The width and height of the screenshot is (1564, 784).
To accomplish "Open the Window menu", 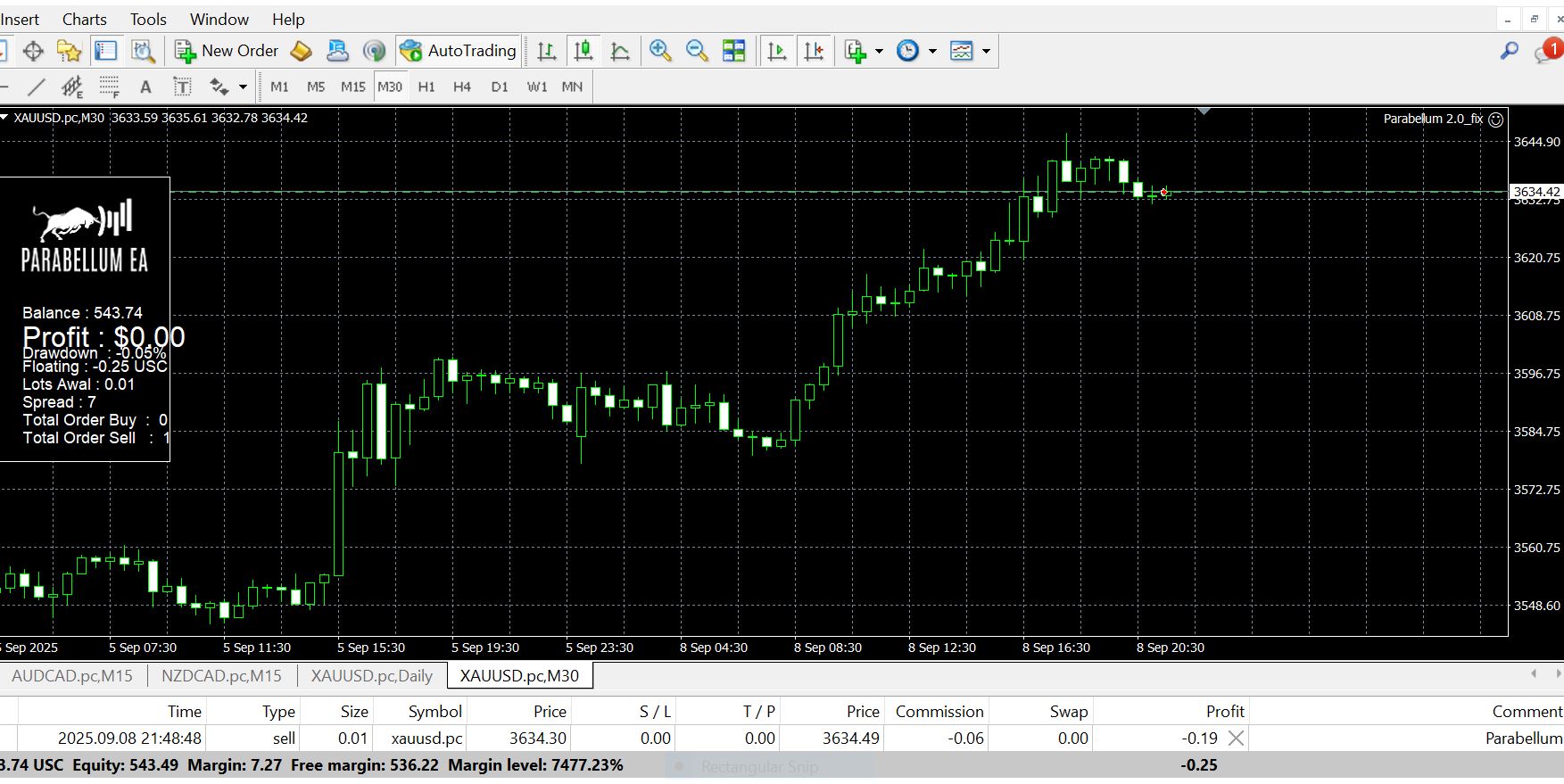I will (219, 19).
